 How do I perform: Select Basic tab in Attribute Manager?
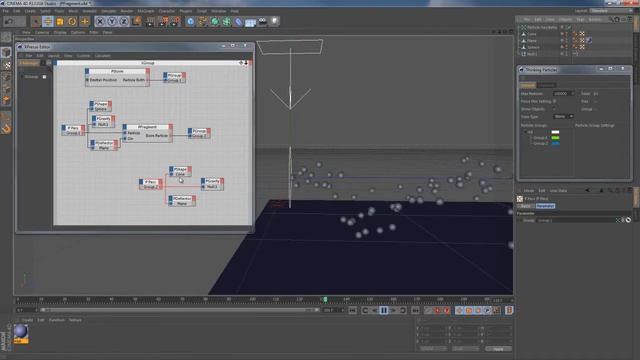coord(526,206)
